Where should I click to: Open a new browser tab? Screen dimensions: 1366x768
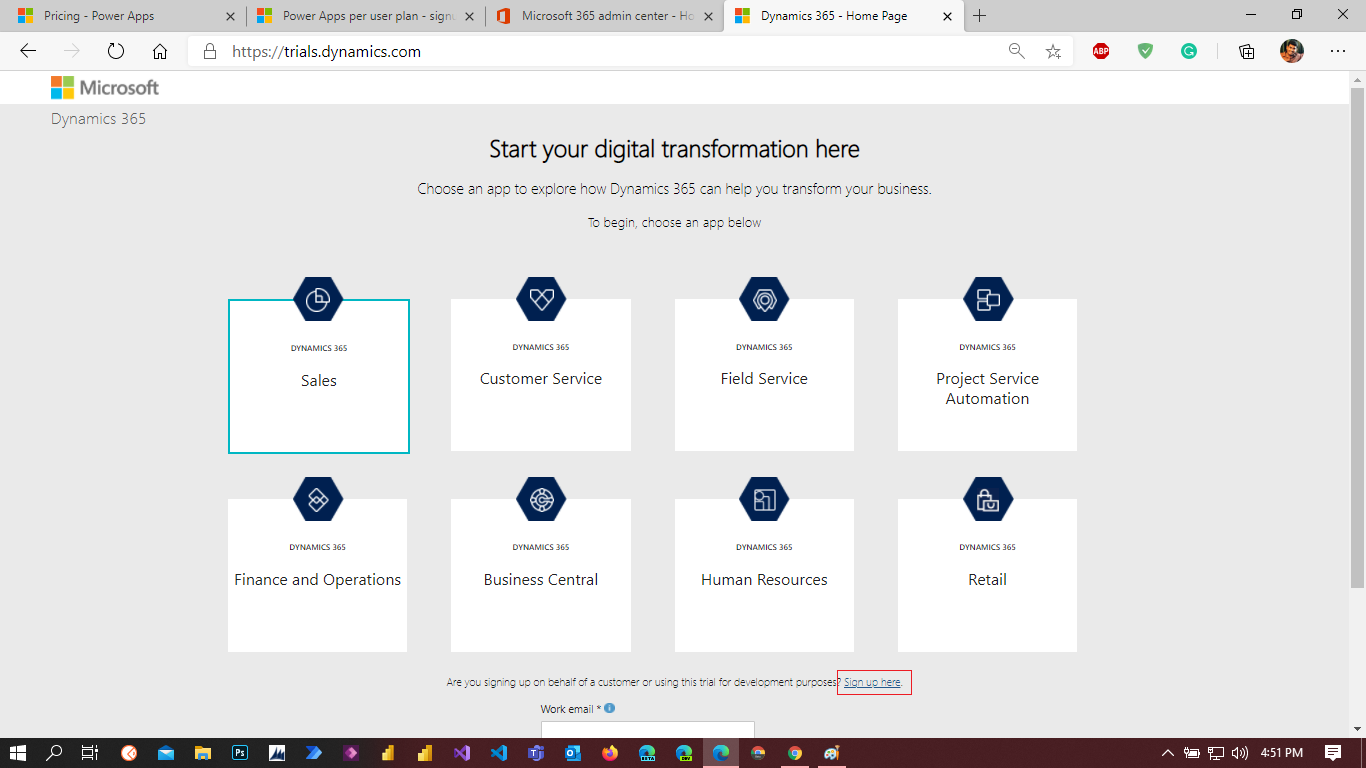pos(979,16)
